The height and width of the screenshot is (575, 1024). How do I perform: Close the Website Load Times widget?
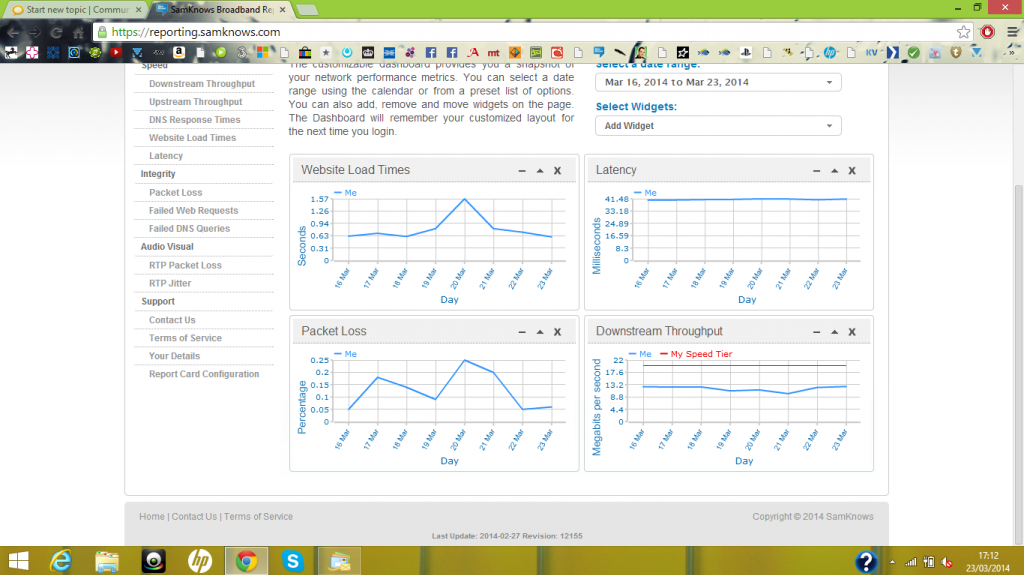[558, 171]
